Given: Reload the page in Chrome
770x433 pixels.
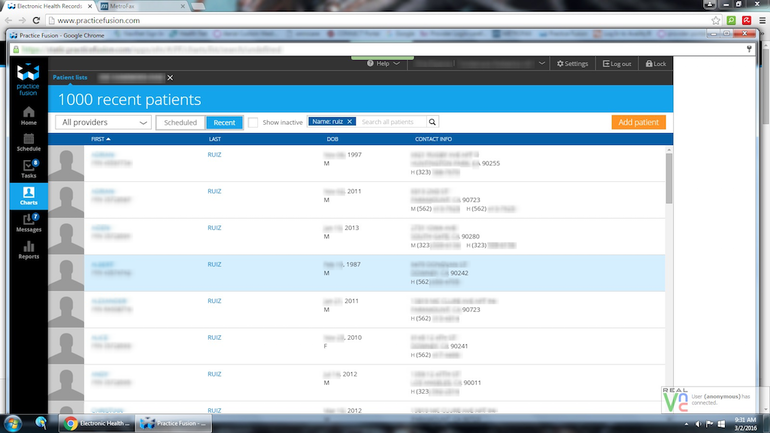Looking at the screenshot, I should click(x=36, y=20).
